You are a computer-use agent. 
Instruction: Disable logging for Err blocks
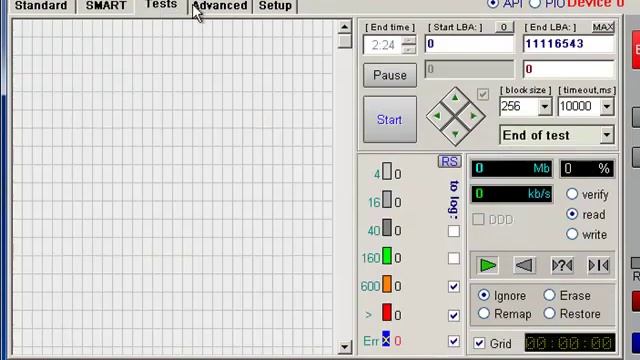click(453, 341)
